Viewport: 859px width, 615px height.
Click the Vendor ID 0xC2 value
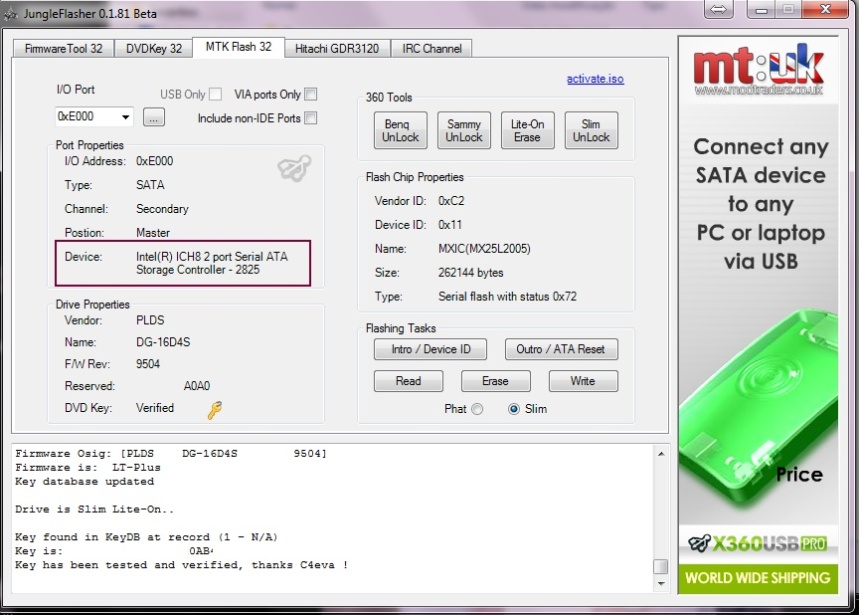(451, 201)
